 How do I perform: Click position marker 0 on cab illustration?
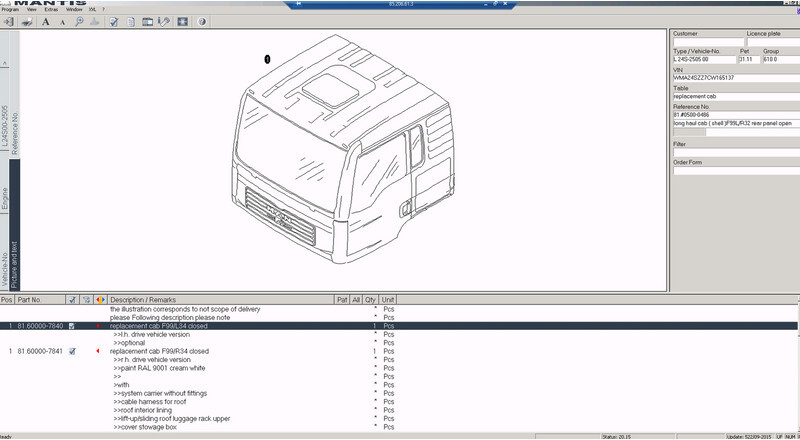click(x=267, y=59)
